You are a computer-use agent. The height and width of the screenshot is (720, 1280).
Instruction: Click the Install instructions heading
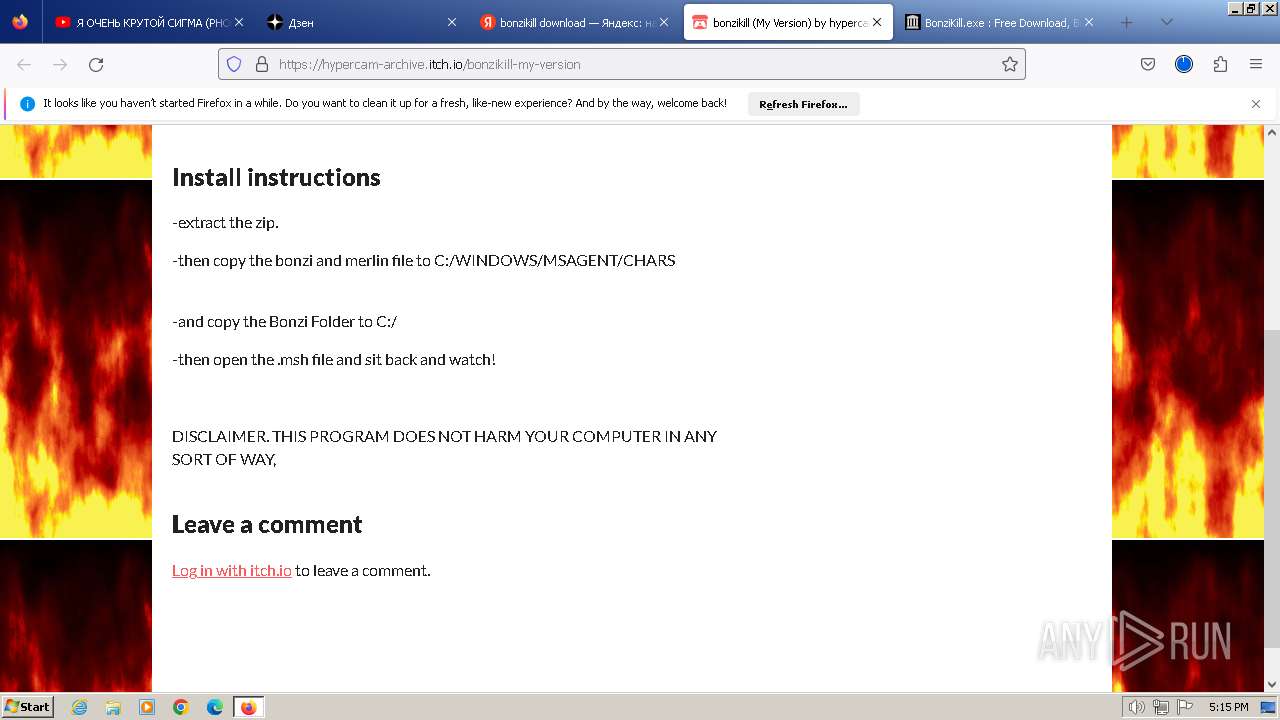point(276,177)
